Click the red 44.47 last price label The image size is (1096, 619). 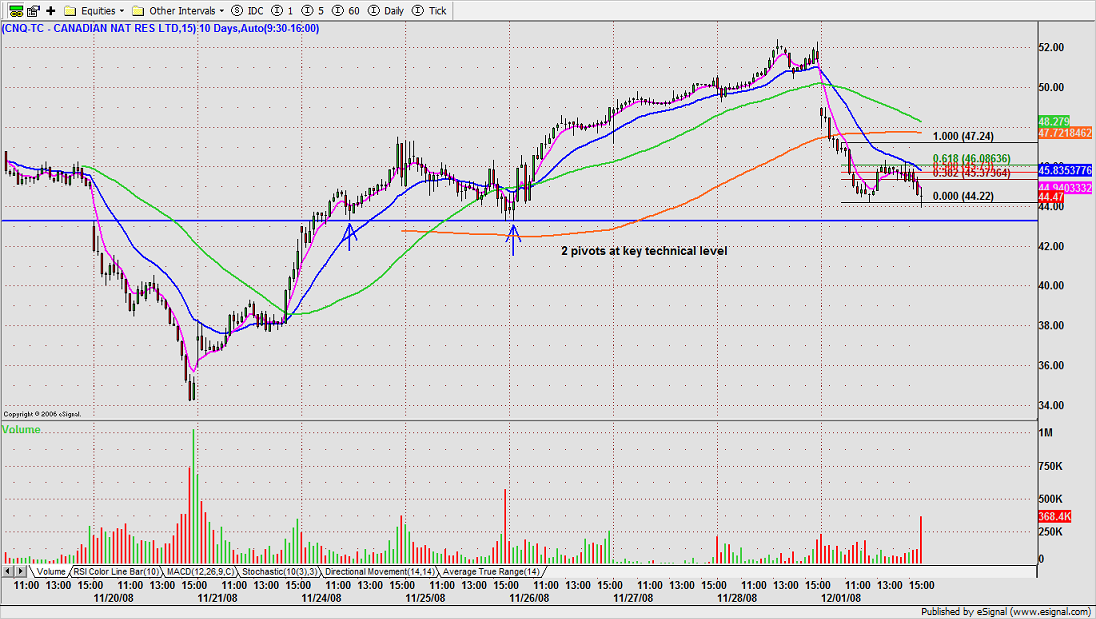pos(1051,198)
